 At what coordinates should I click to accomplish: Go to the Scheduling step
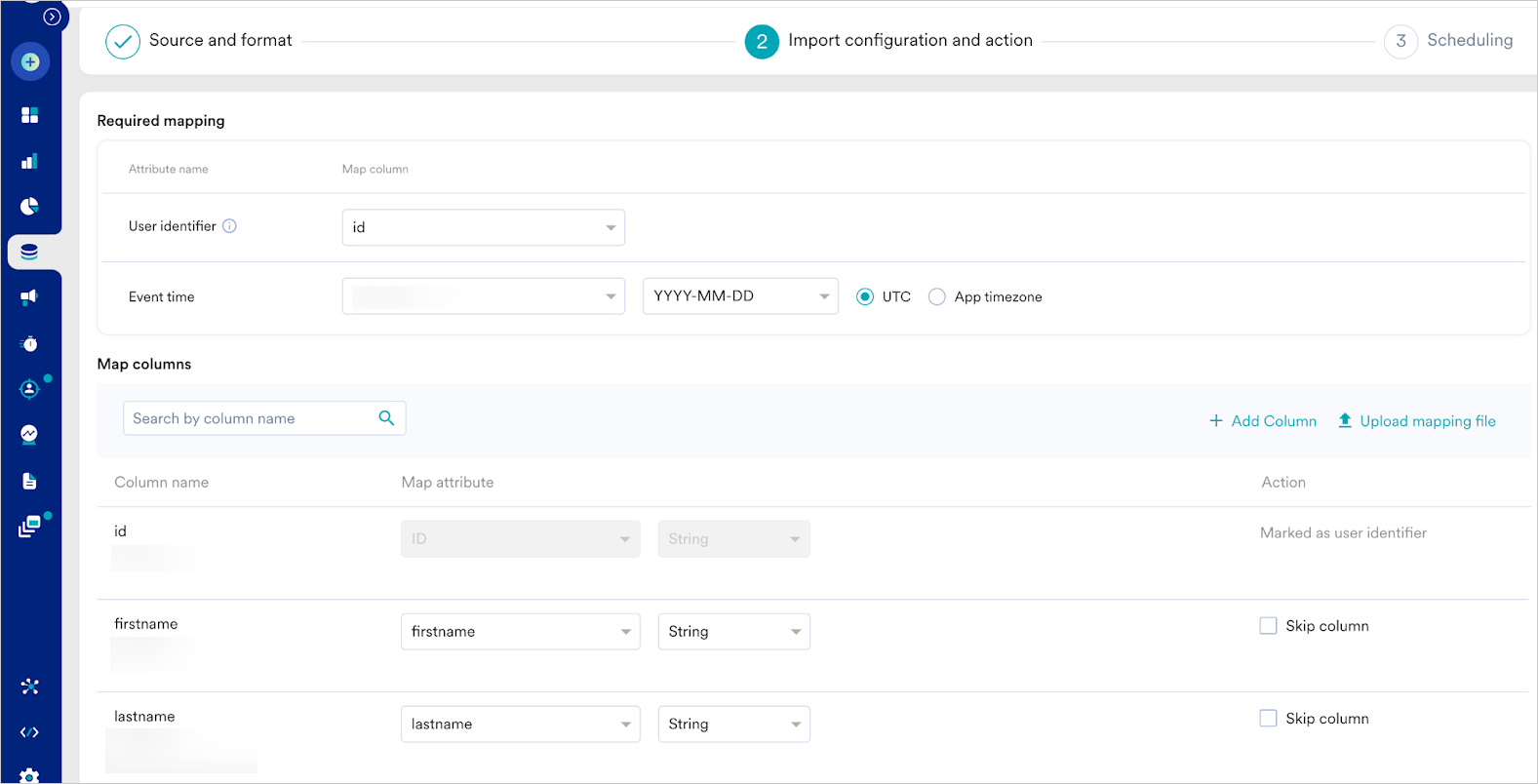click(1449, 41)
